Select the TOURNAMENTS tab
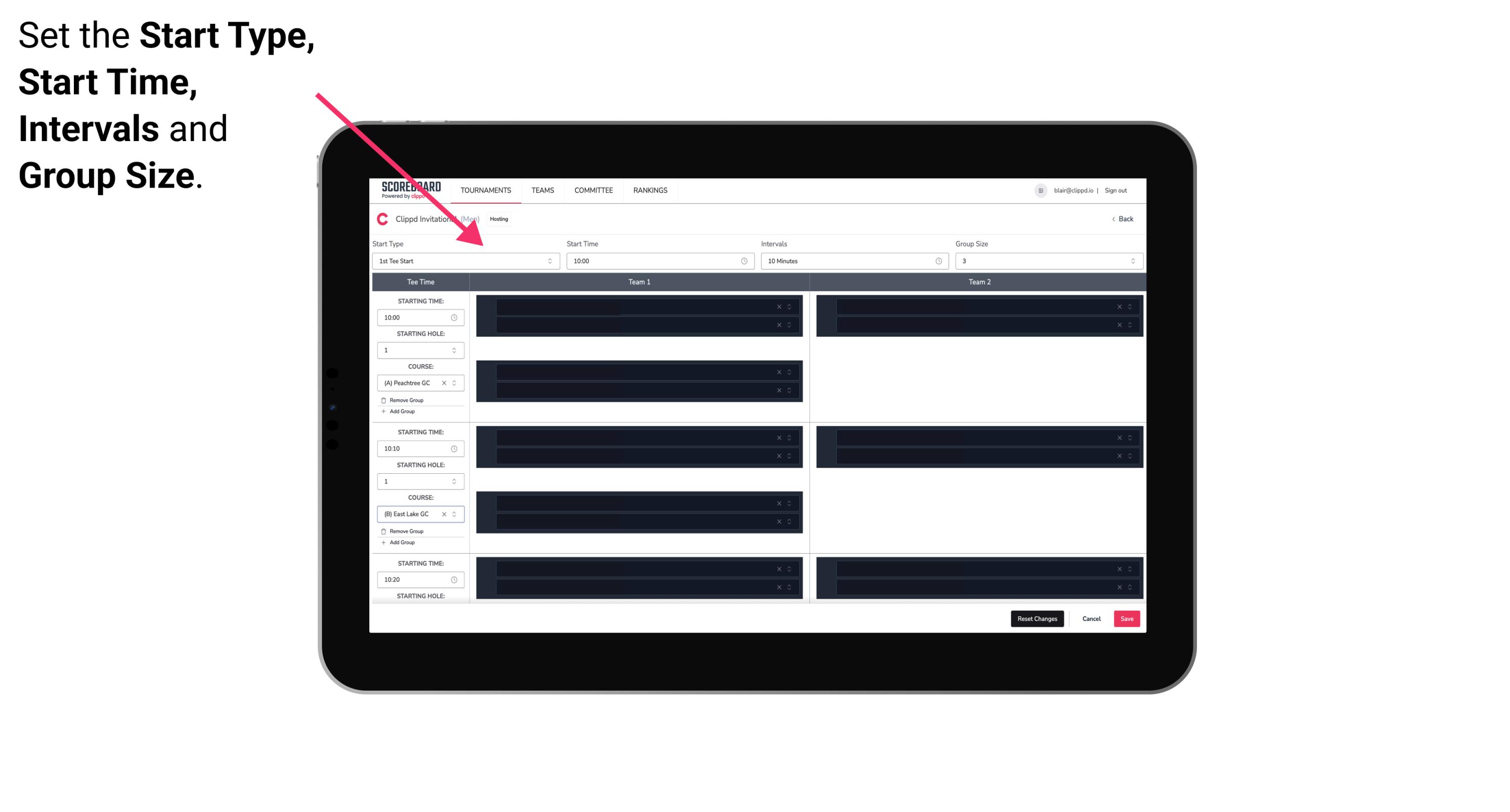 pyautogui.click(x=486, y=190)
